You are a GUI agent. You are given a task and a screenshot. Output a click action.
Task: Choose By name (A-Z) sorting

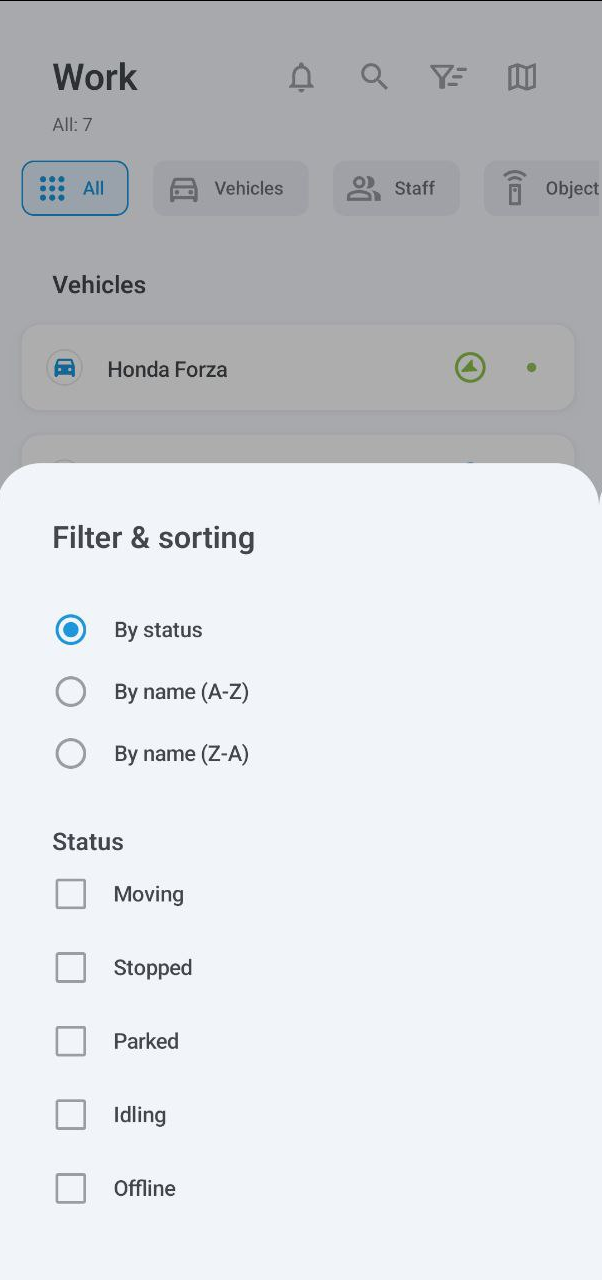click(70, 691)
